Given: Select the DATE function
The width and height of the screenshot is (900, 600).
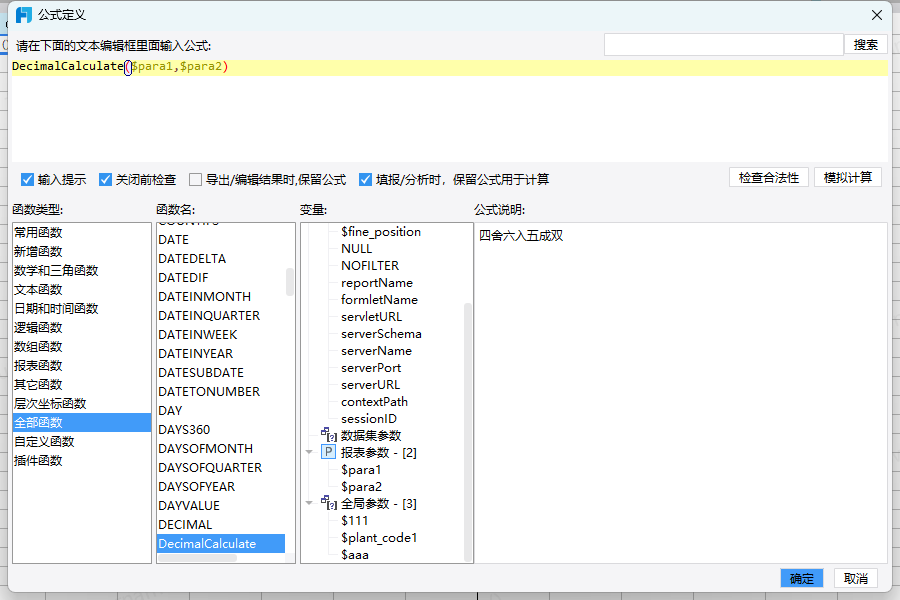Looking at the screenshot, I should click(x=221, y=239).
